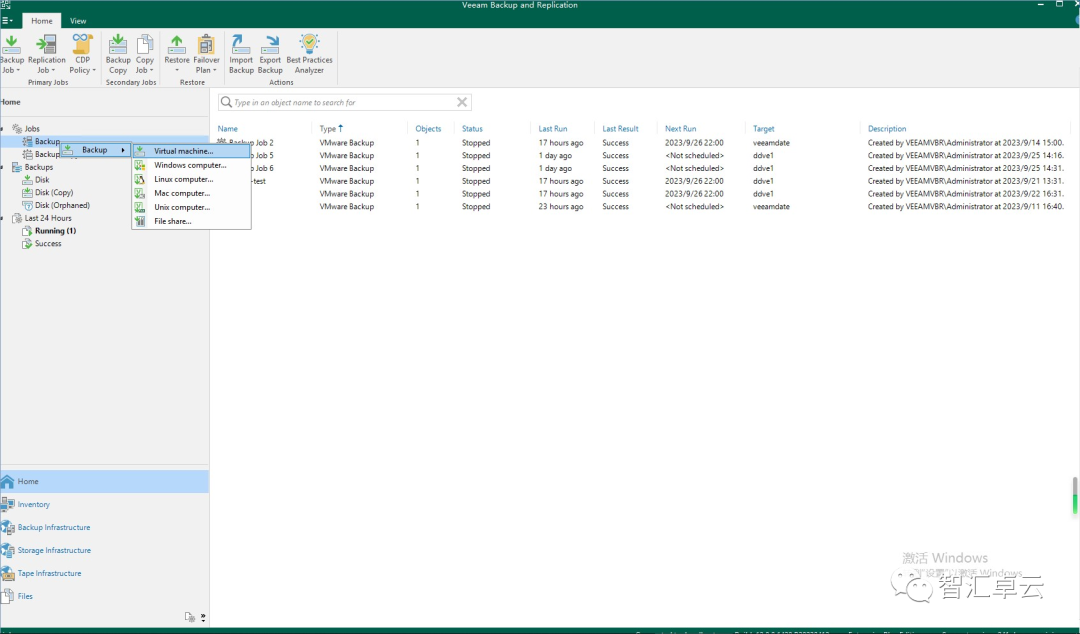
Task: Click the 23 hours ago cell
Action: point(561,206)
